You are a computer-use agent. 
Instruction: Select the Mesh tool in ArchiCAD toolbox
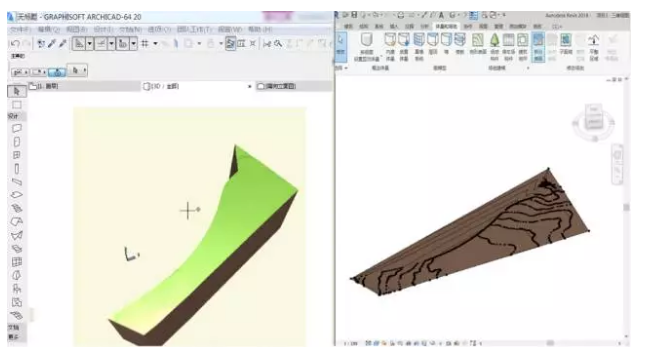[16, 315]
